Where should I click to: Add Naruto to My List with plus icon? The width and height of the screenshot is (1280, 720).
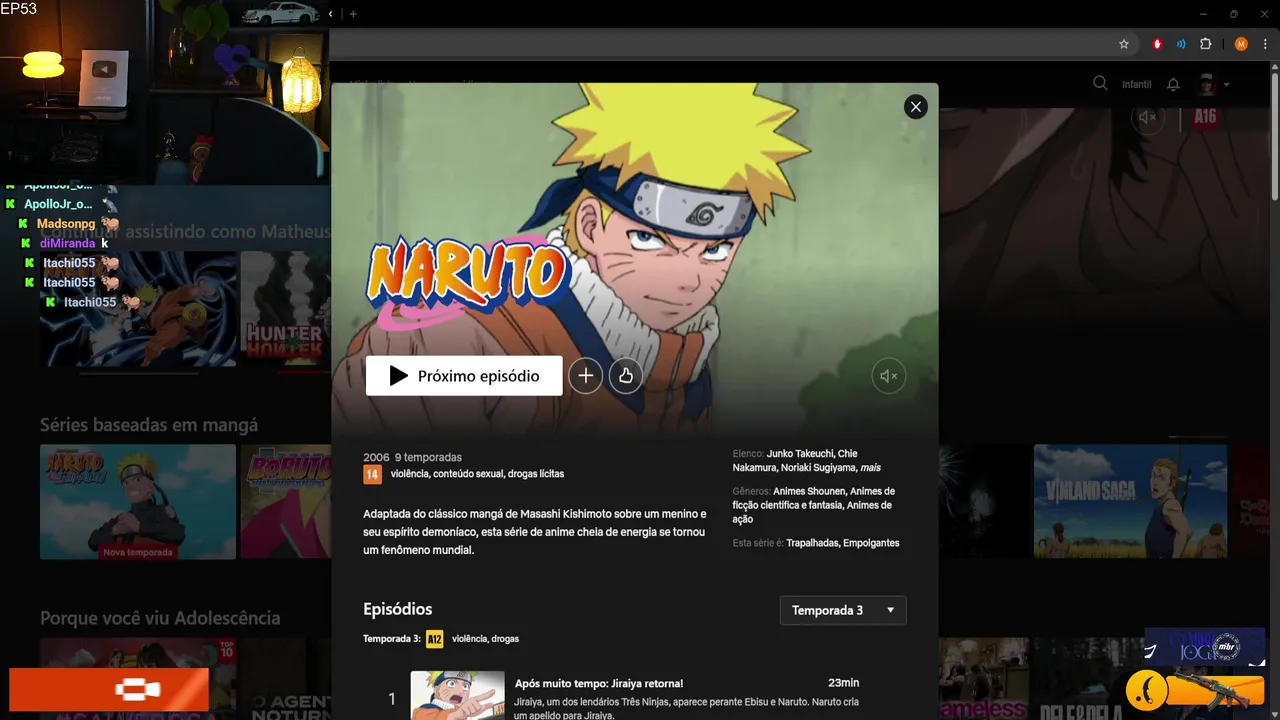pyautogui.click(x=586, y=376)
